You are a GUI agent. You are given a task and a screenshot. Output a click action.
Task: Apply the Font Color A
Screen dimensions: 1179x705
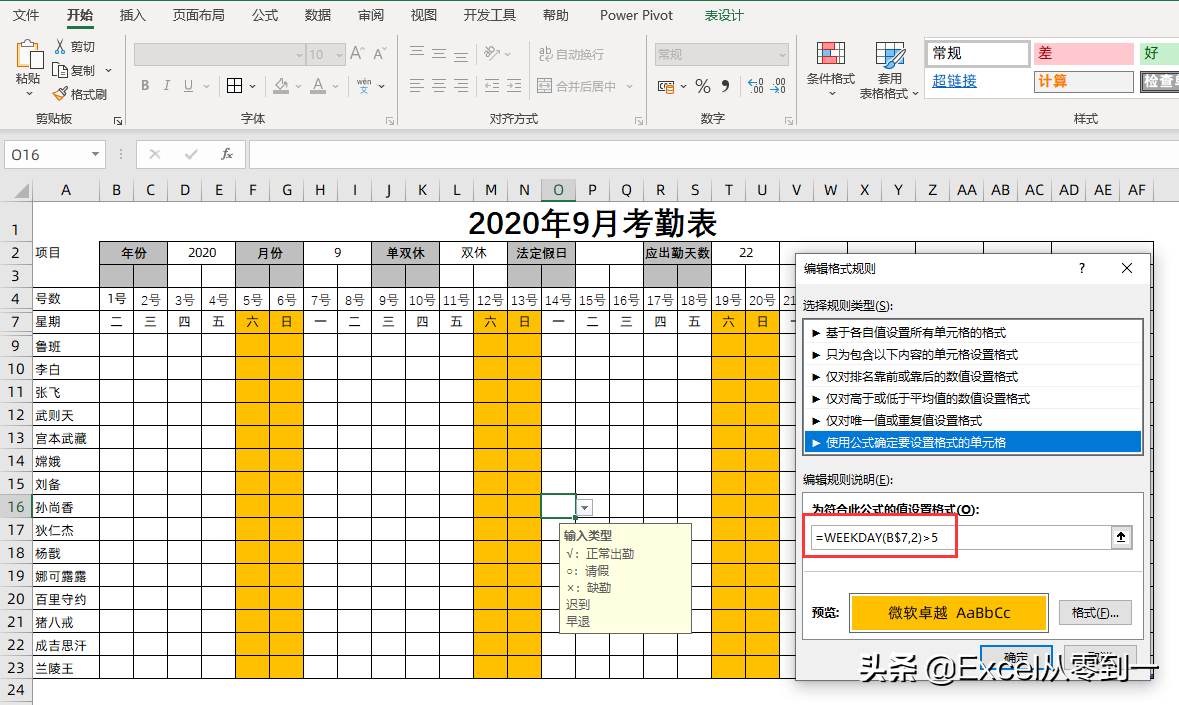[x=318, y=86]
